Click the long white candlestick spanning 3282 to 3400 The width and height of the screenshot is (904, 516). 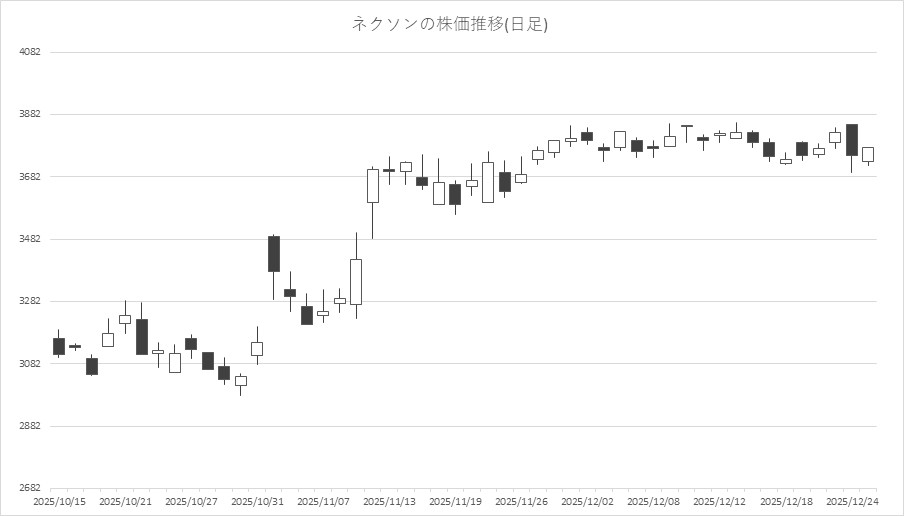(356, 281)
